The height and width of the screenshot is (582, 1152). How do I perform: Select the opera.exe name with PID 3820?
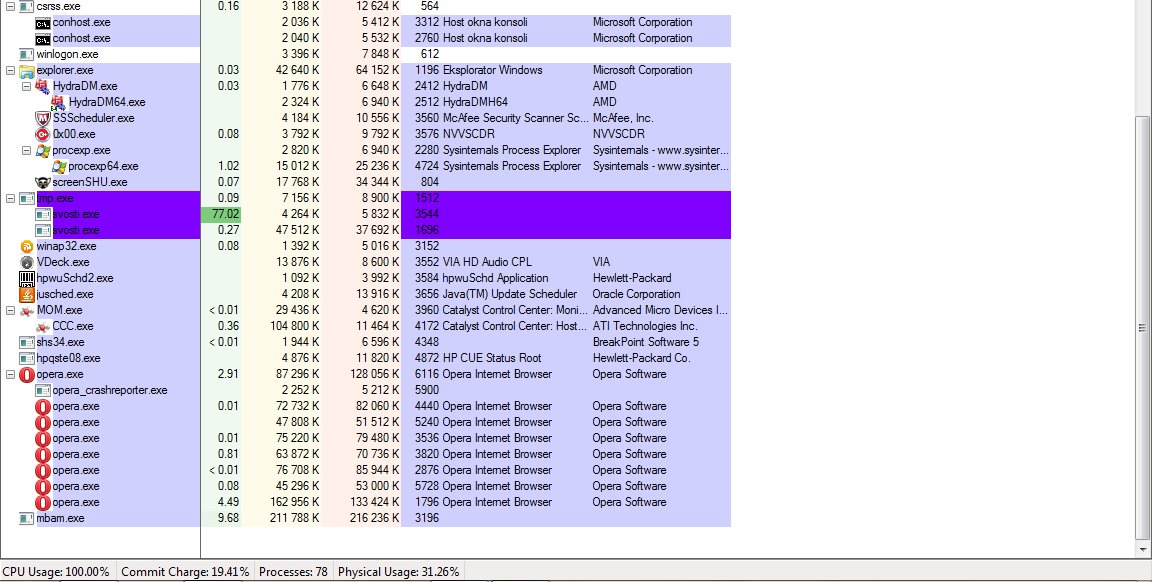pyautogui.click(x=76, y=455)
